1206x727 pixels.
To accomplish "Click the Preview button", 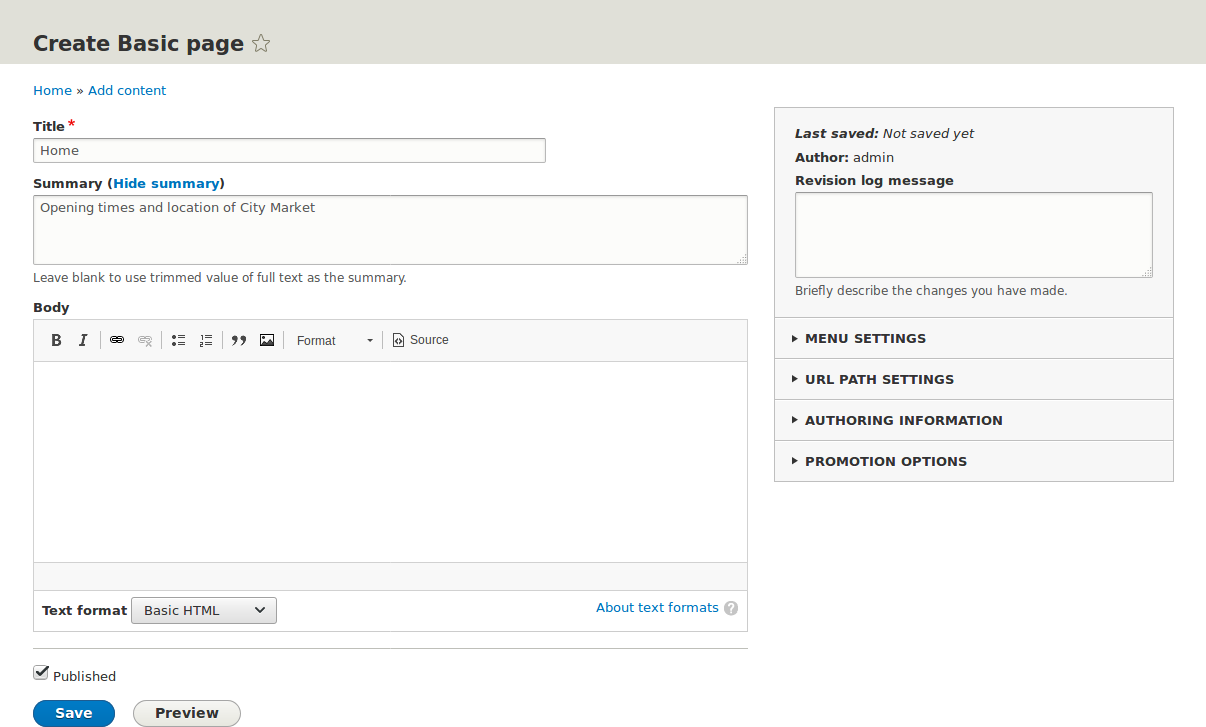I will pos(187,713).
